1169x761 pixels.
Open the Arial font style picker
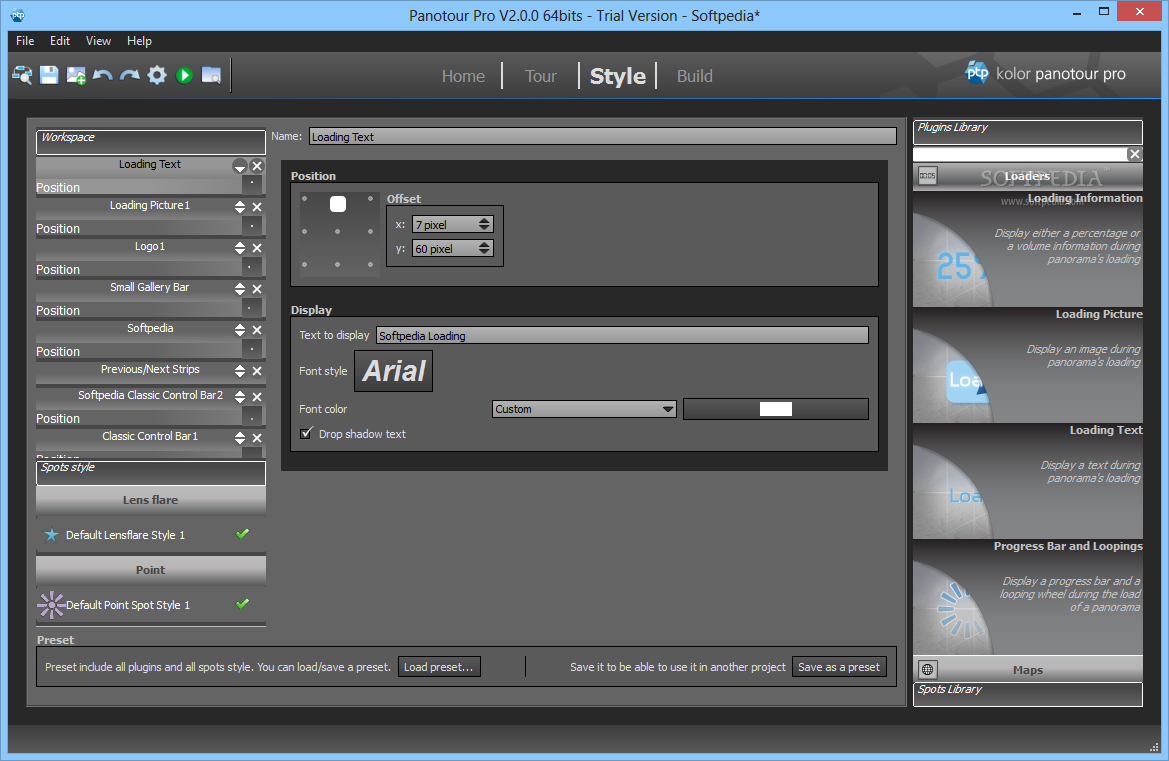(x=394, y=371)
